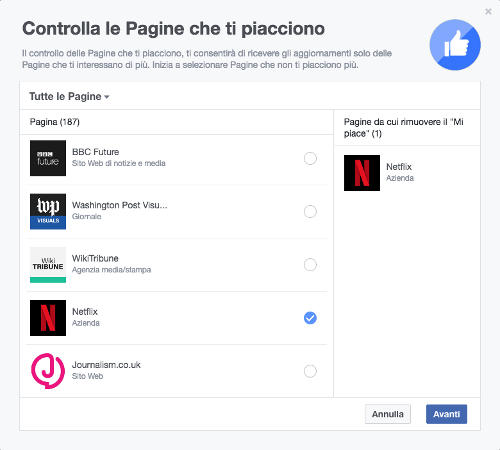Click the Annulla button
This screenshot has height=450, width=500.
coord(388,414)
